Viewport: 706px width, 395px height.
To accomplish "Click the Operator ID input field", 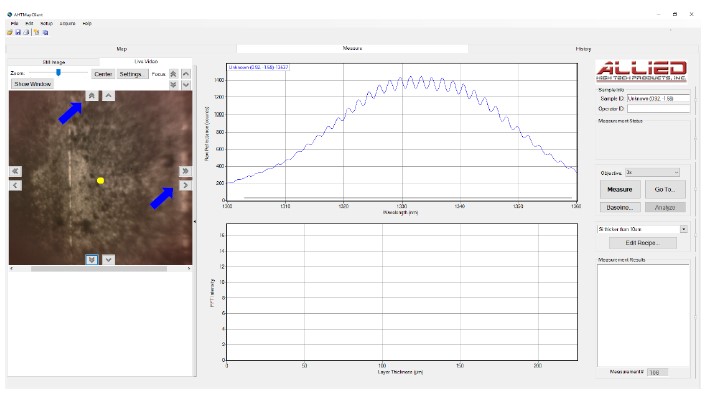I will (658, 109).
